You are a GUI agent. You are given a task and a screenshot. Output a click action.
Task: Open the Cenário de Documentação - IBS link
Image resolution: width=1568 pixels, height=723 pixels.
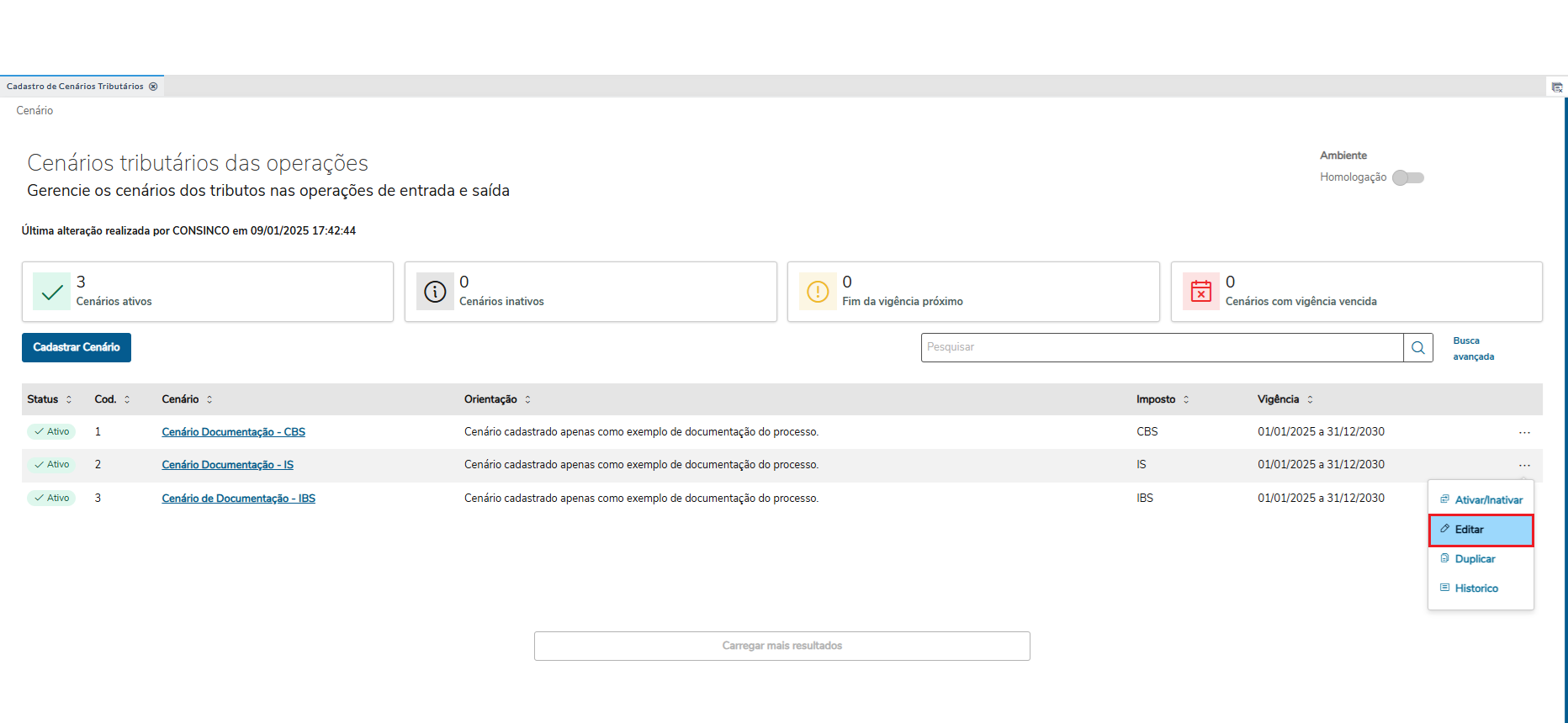[x=238, y=499]
